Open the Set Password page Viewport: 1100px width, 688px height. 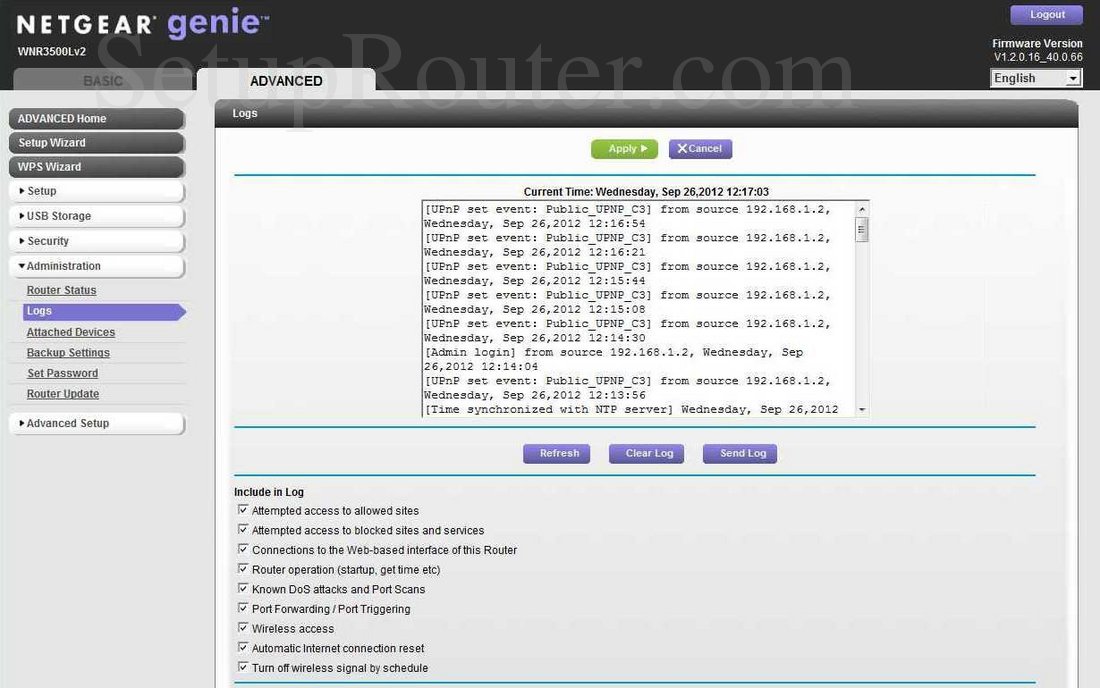tap(63, 373)
